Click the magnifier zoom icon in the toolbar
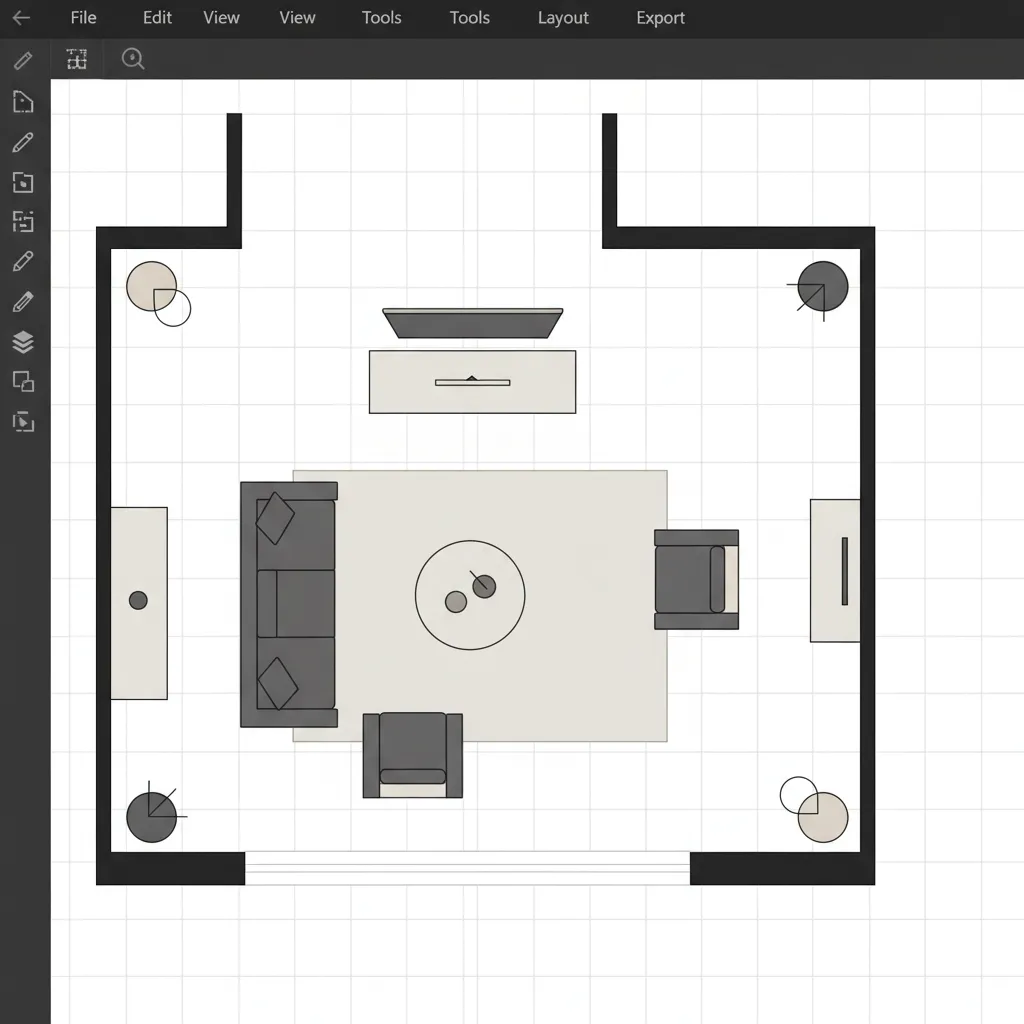Image resolution: width=1024 pixels, height=1024 pixels. click(x=133, y=59)
